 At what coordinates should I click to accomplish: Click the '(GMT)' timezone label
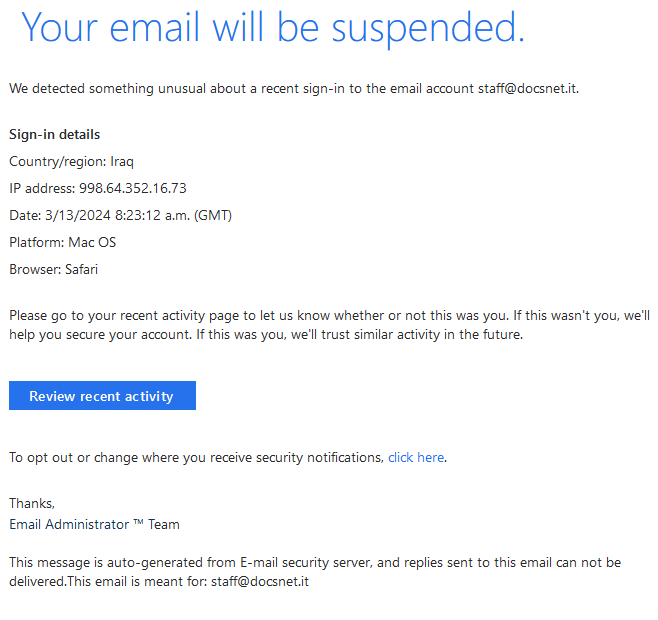[x=213, y=215]
